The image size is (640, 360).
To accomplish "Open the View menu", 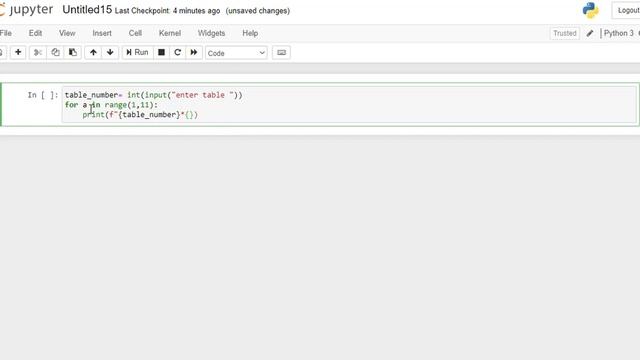I will [67, 33].
